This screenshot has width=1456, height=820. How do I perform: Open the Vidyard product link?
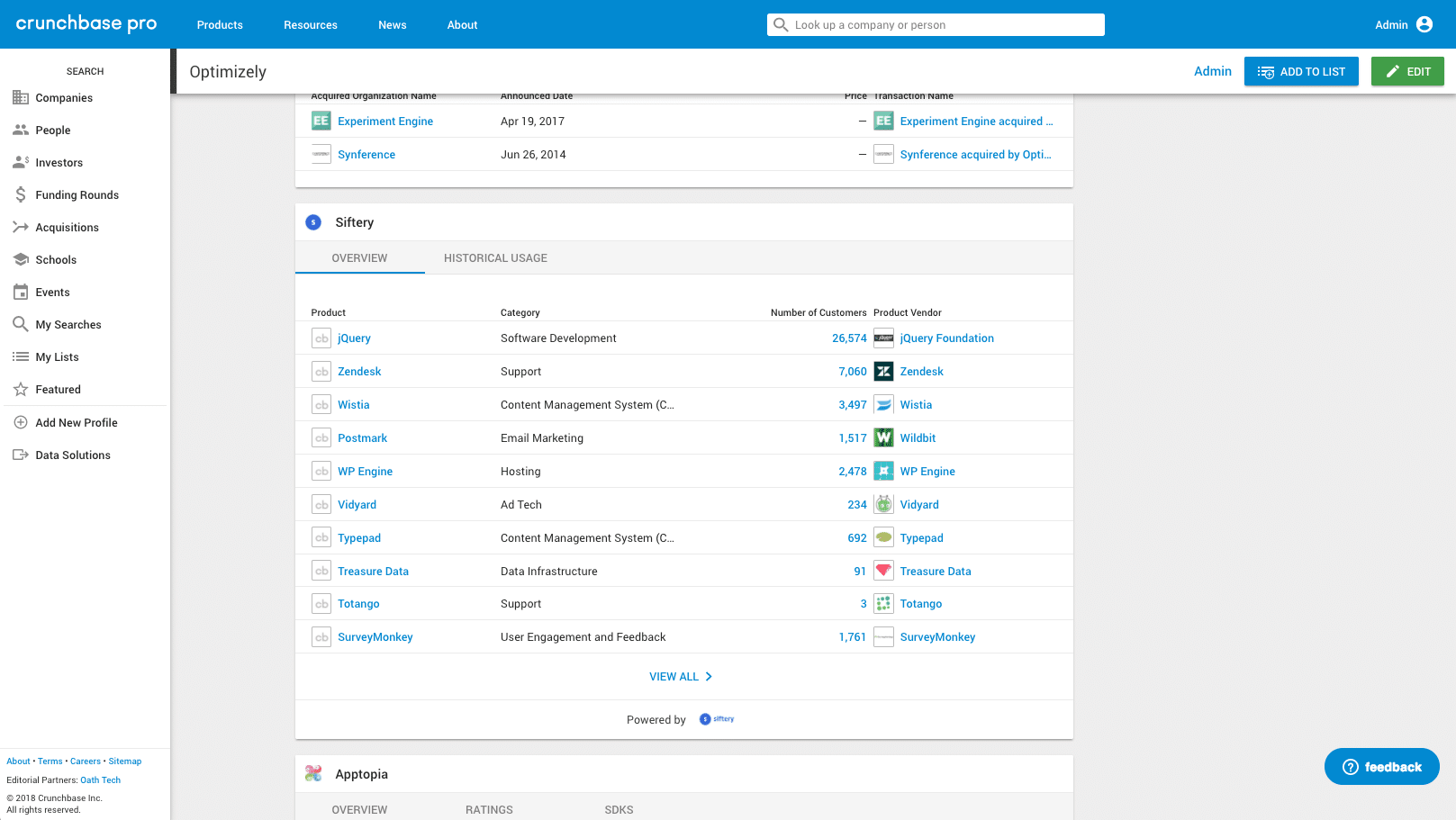pyautogui.click(x=357, y=505)
